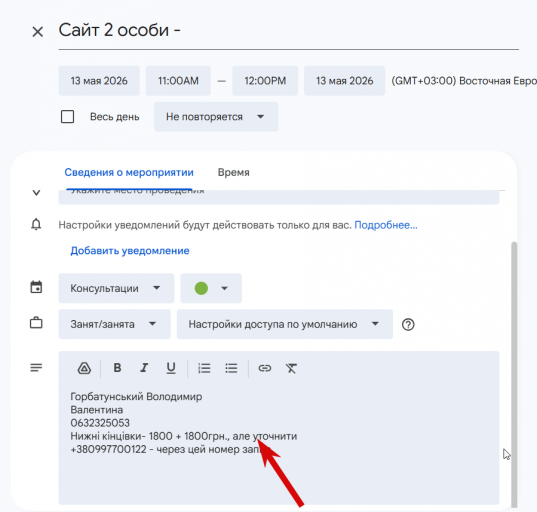Click the notification settings text 'Настройки уведомлений будут'
The image size is (537, 512).
(x=133, y=225)
